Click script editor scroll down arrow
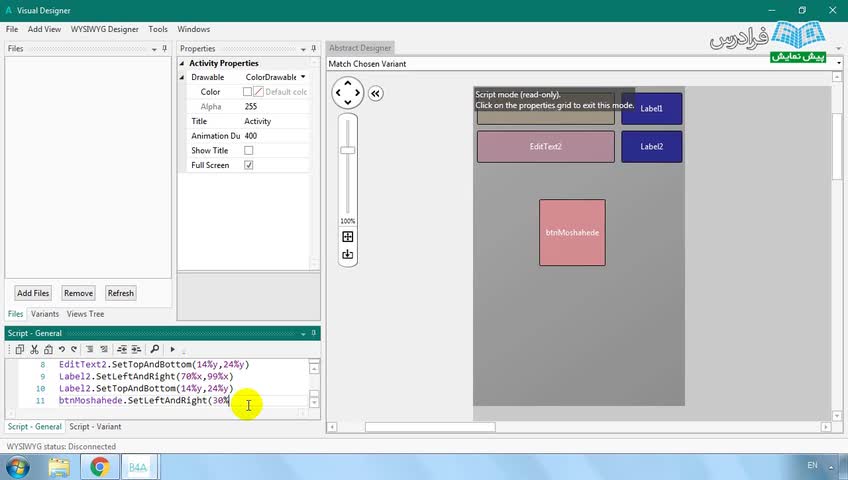This screenshot has height=480, width=848. click(x=314, y=402)
